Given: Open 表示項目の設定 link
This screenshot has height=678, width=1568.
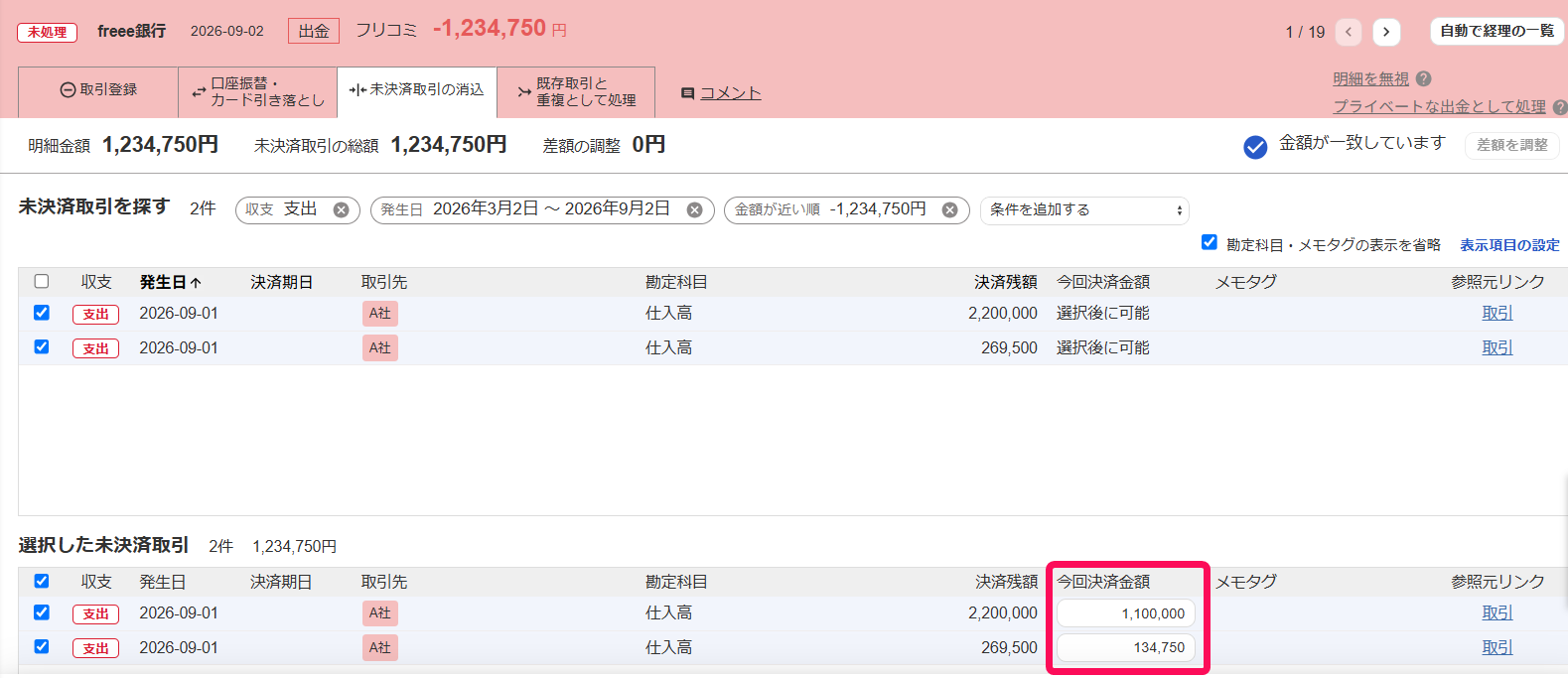Looking at the screenshot, I should (1509, 245).
